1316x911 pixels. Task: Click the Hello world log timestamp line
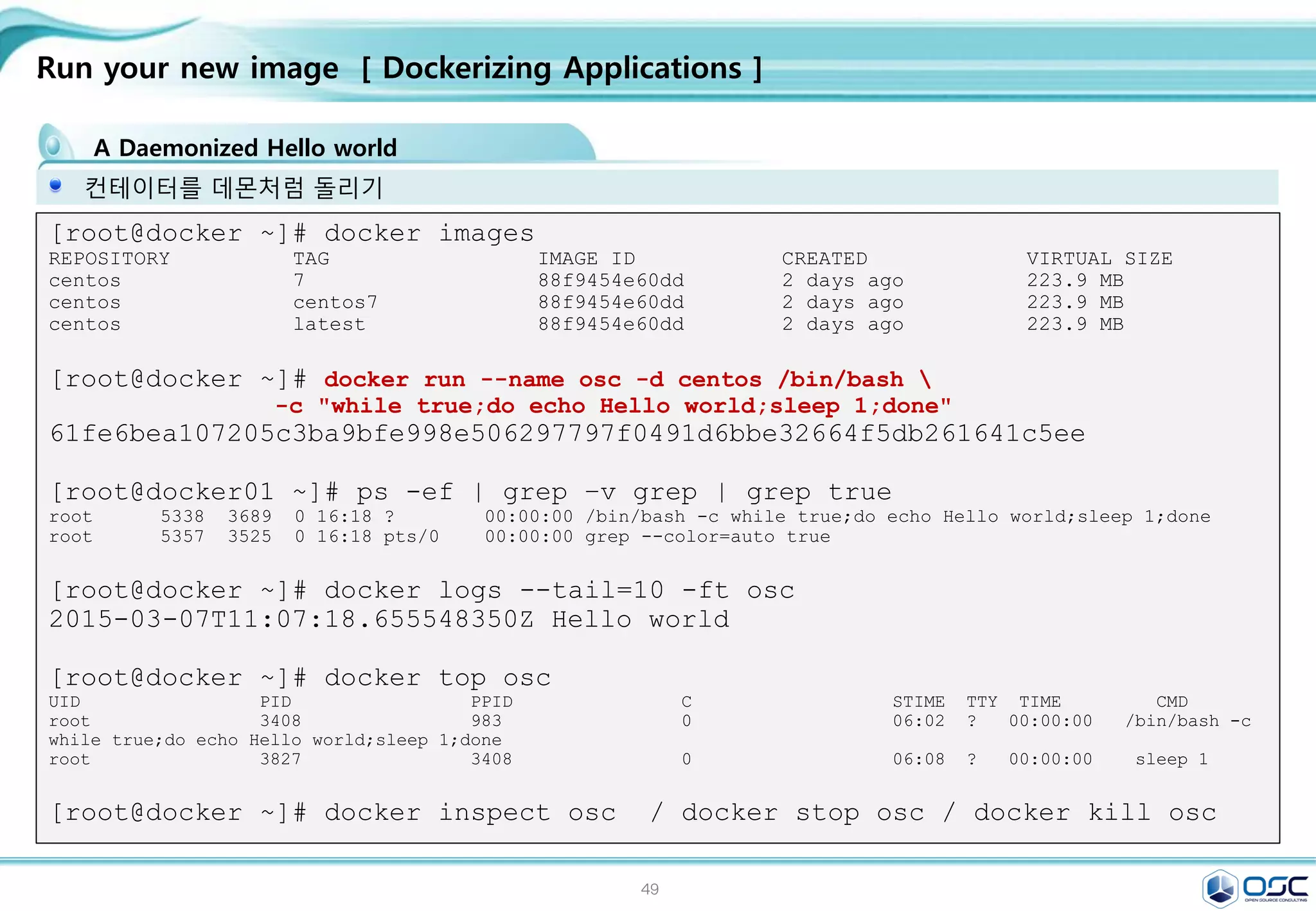389,619
